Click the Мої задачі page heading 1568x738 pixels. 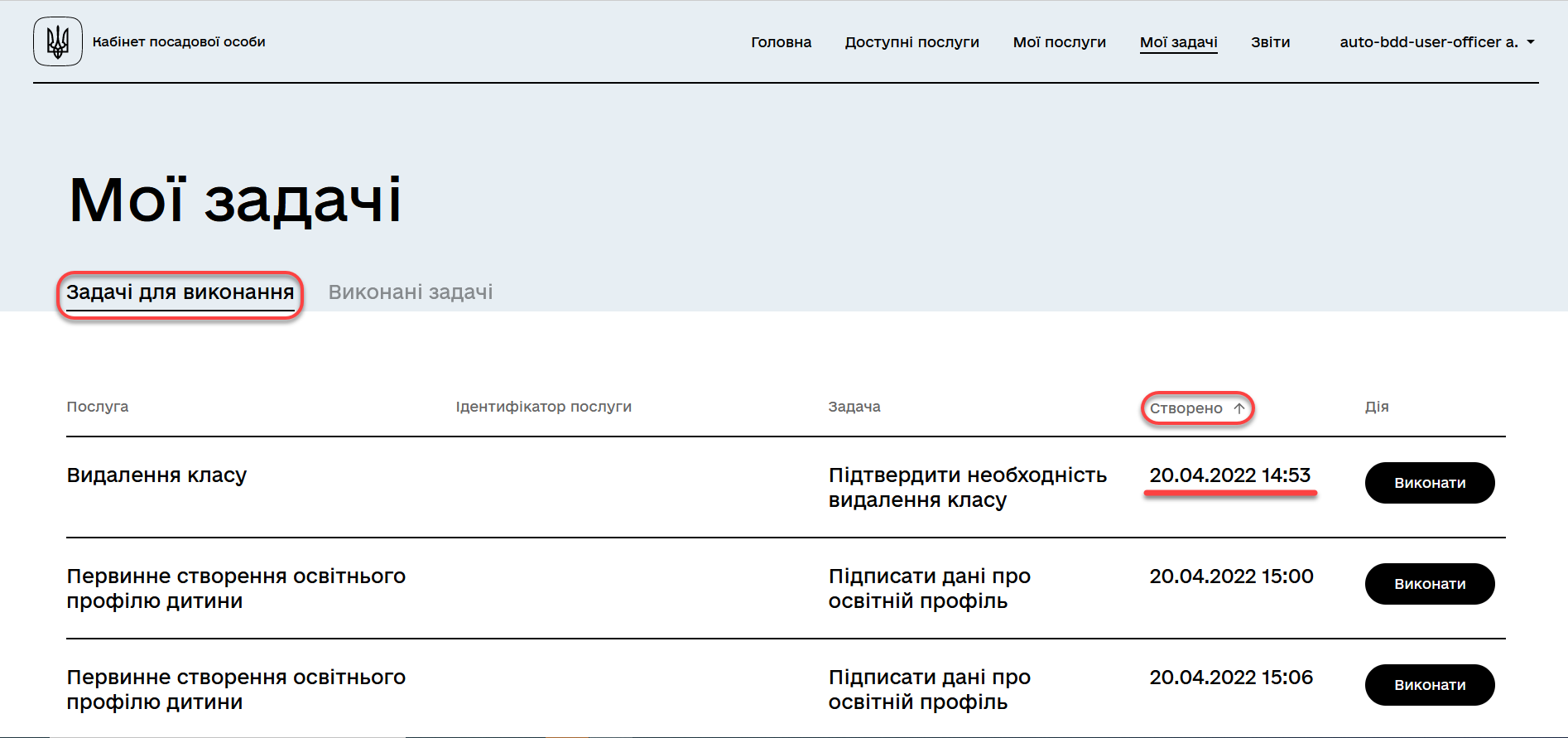pyautogui.click(x=235, y=200)
